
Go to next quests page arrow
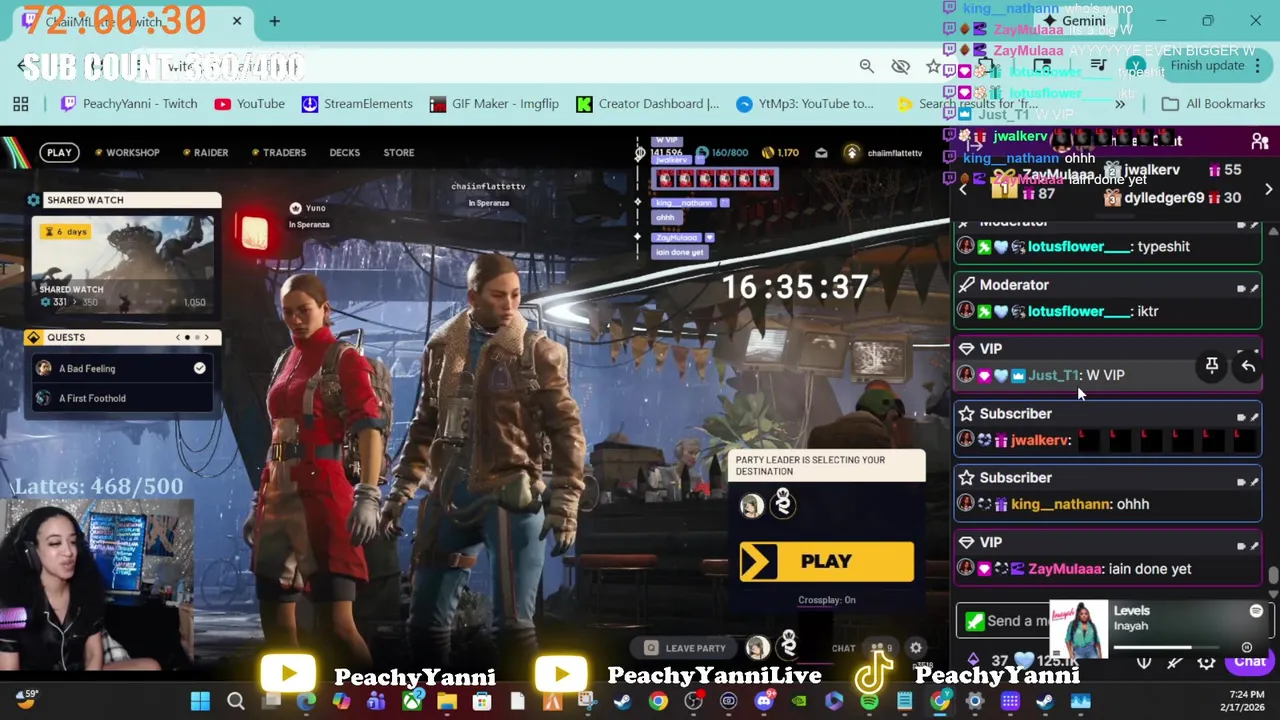point(206,337)
